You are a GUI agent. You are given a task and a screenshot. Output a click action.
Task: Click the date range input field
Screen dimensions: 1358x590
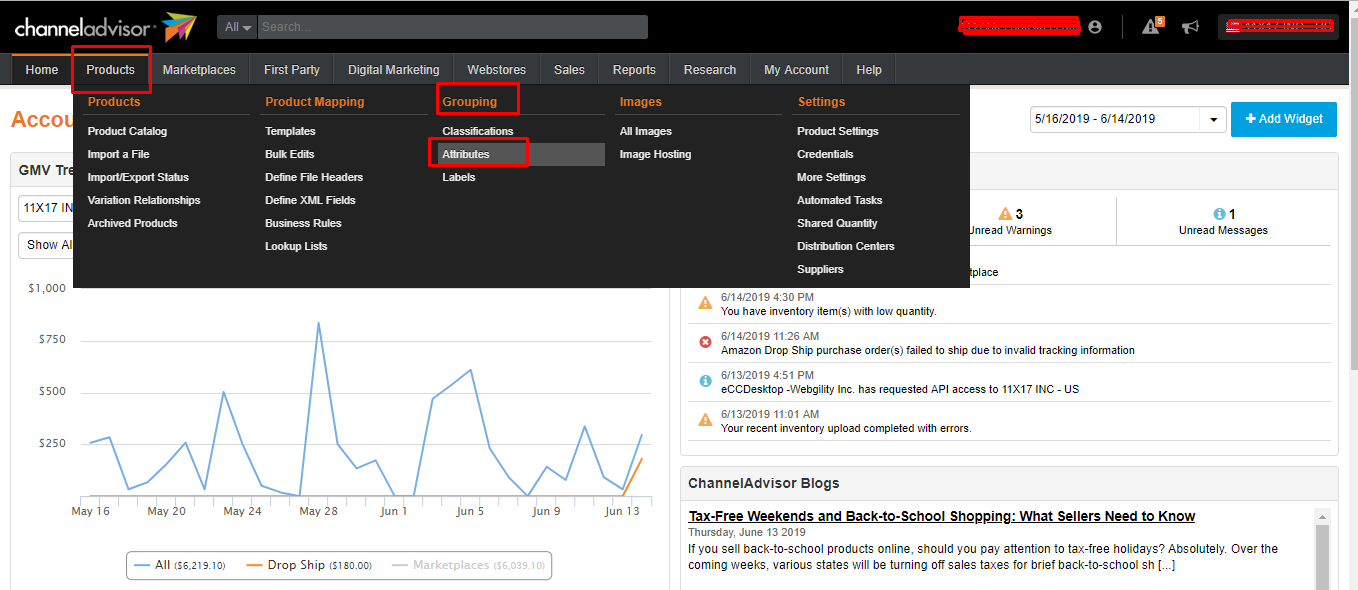click(1116, 119)
